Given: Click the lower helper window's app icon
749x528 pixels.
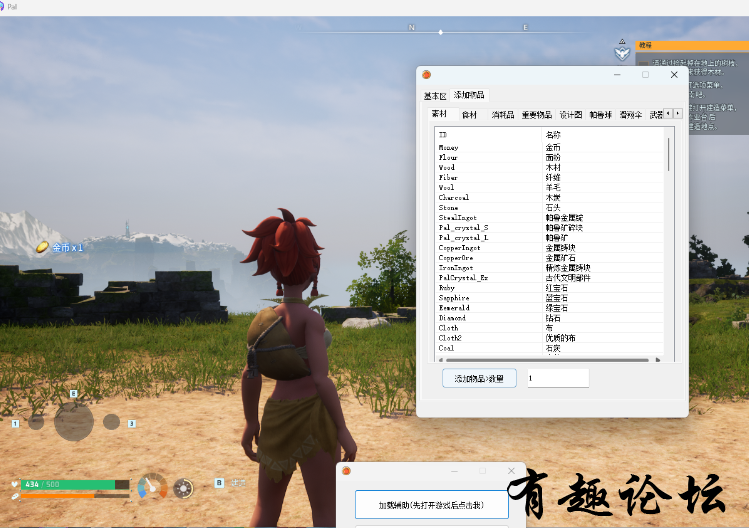Looking at the screenshot, I should [x=346, y=471].
